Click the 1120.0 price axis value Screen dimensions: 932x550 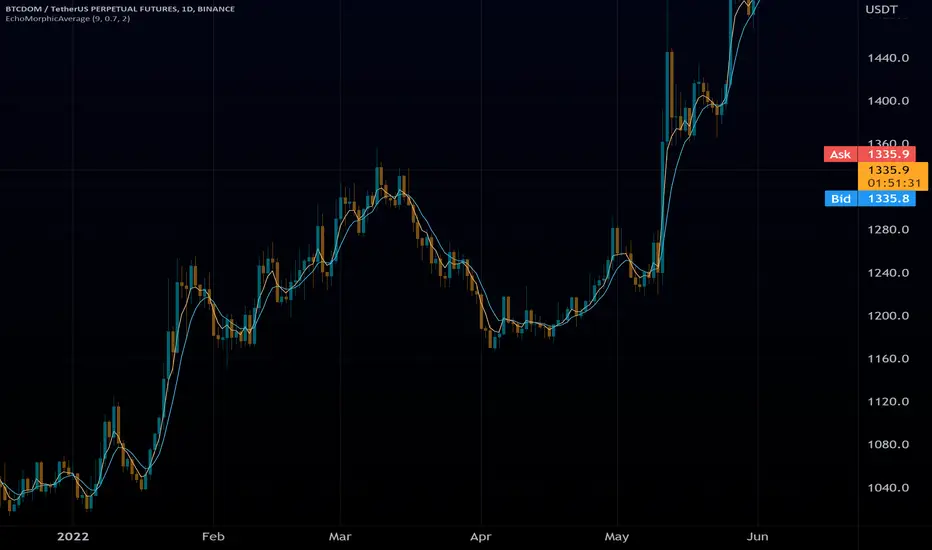[x=888, y=402]
